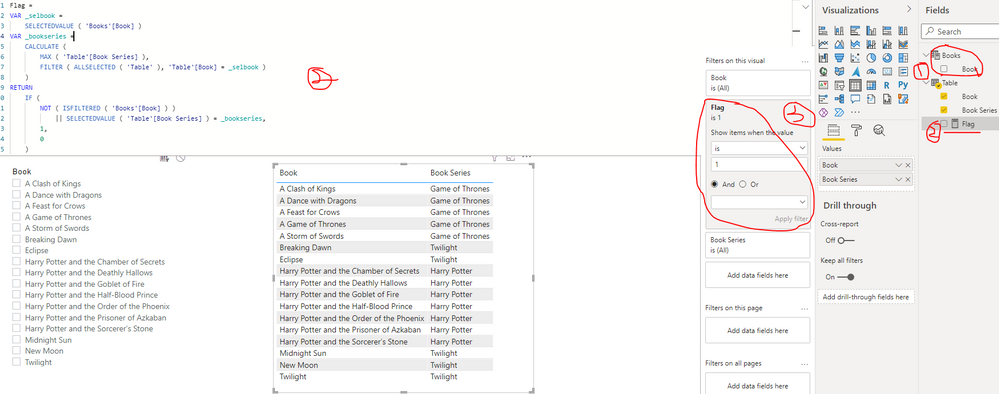This screenshot has width=999, height=394.
Task: Check Breaking Dawn in slicer
Action: tap(16, 239)
